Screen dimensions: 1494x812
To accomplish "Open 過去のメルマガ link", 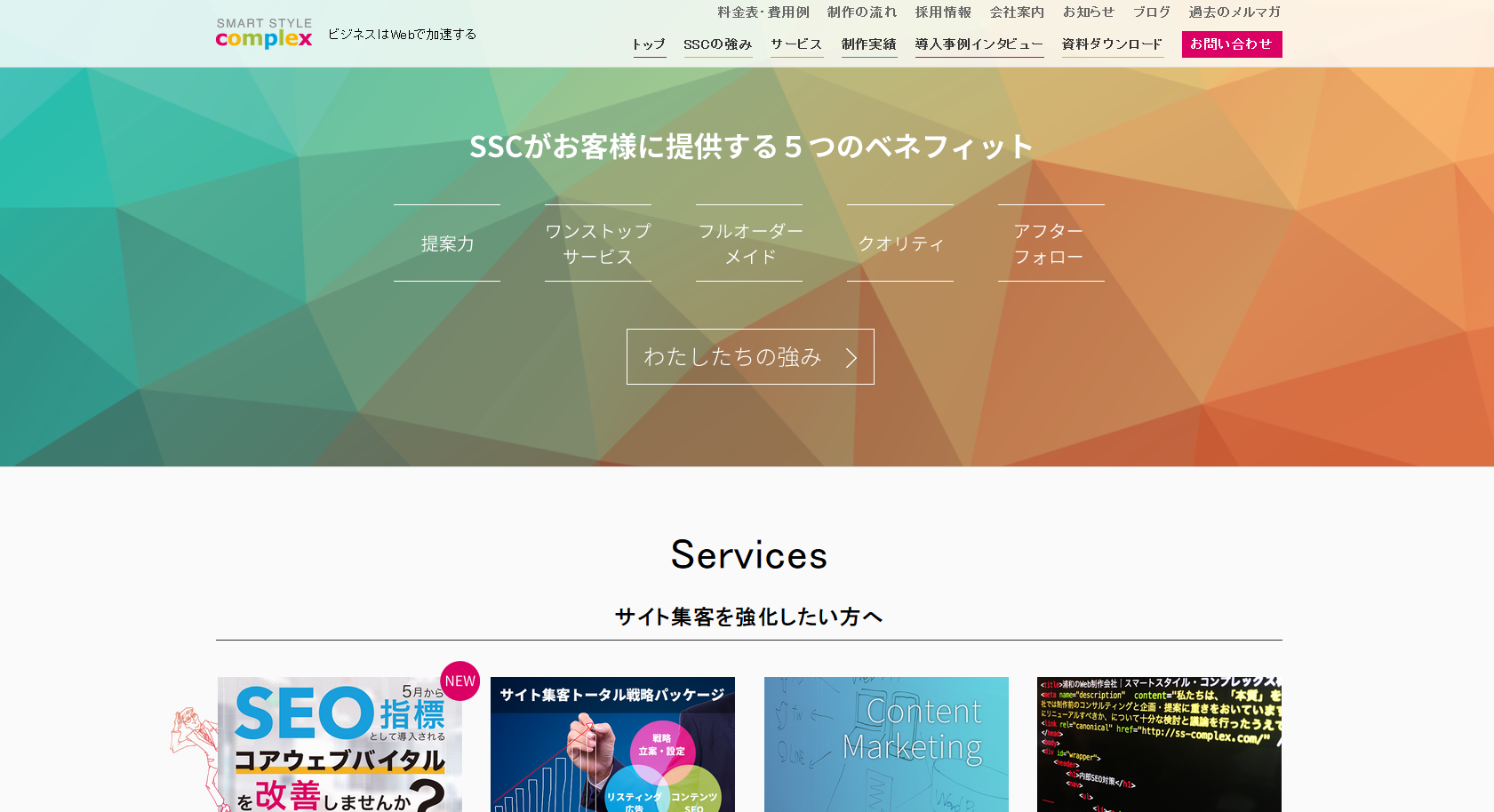I will click(x=1234, y=12).
